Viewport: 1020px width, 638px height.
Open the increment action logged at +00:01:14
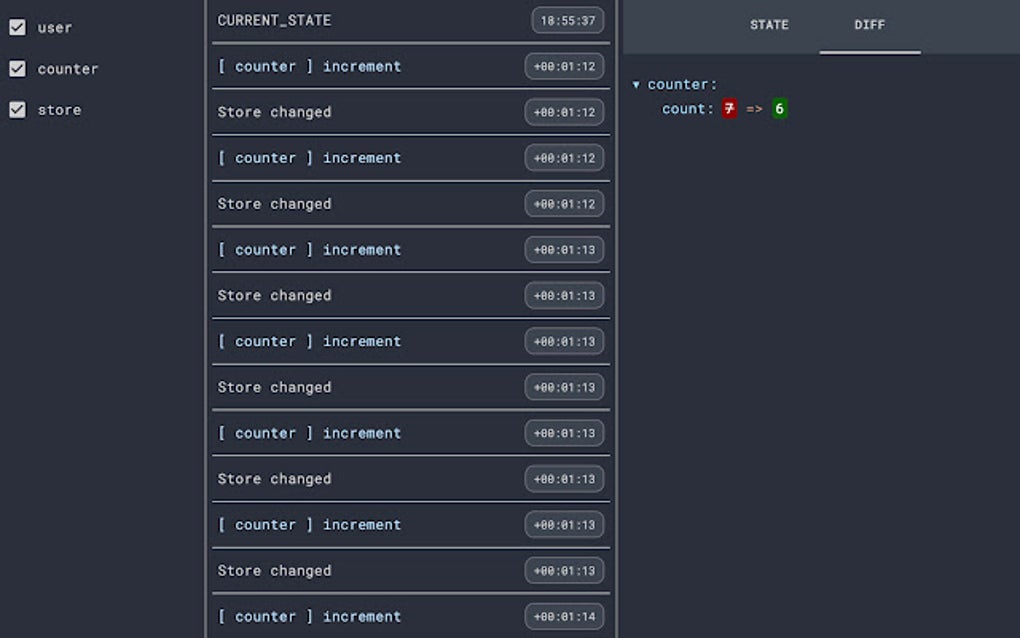310,616
